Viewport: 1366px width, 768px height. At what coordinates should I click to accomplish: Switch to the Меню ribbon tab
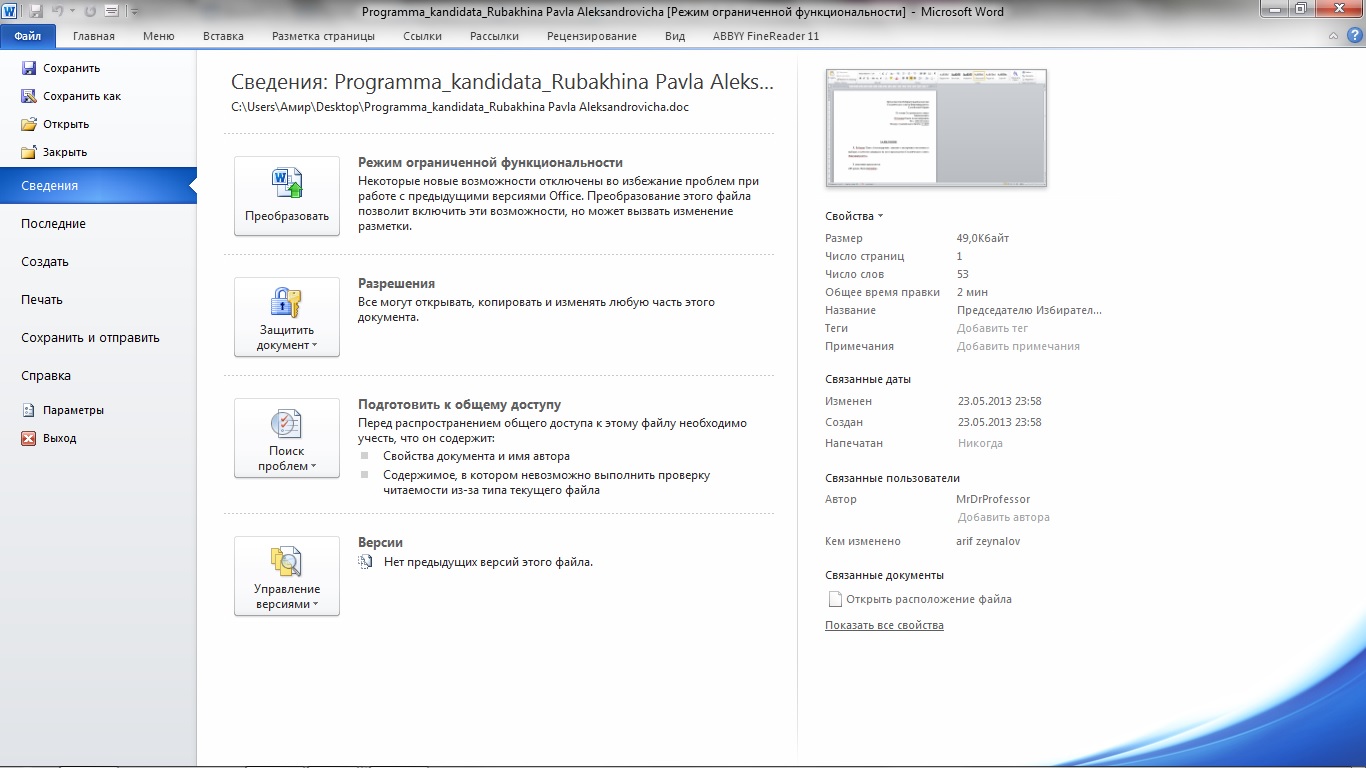(x=158, y=36)
